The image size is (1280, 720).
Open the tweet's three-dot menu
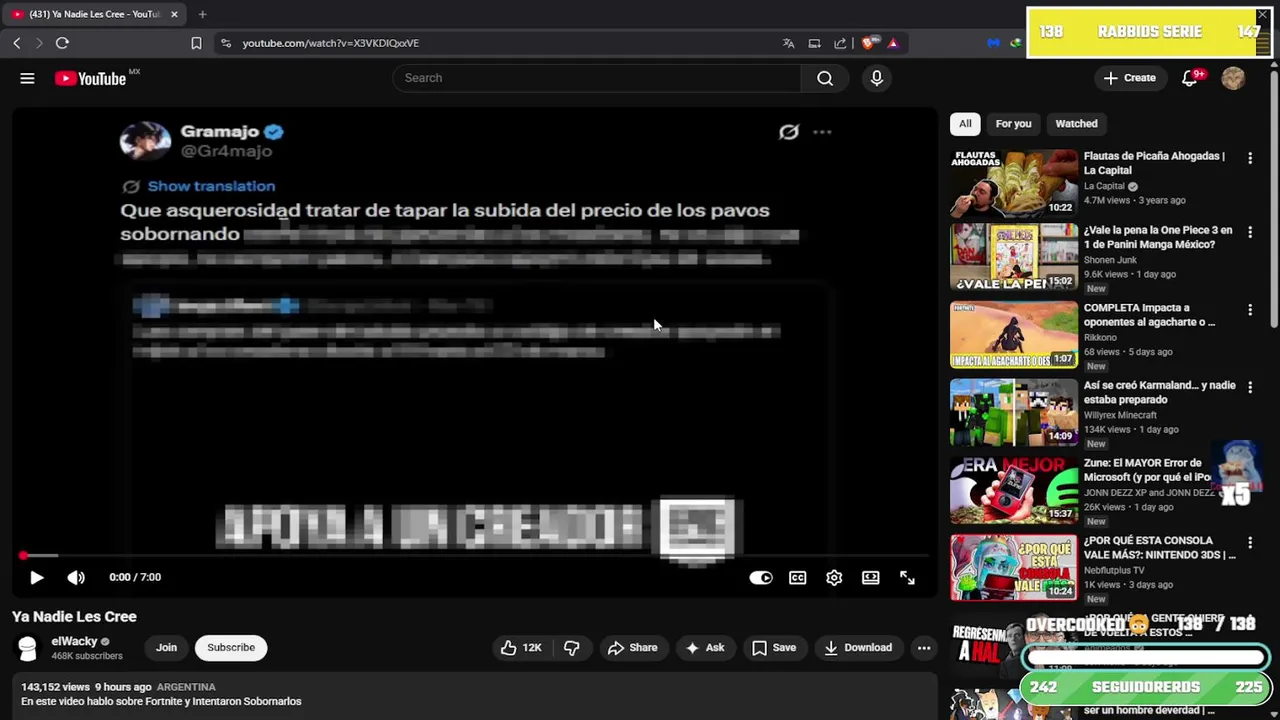[822, 132]
